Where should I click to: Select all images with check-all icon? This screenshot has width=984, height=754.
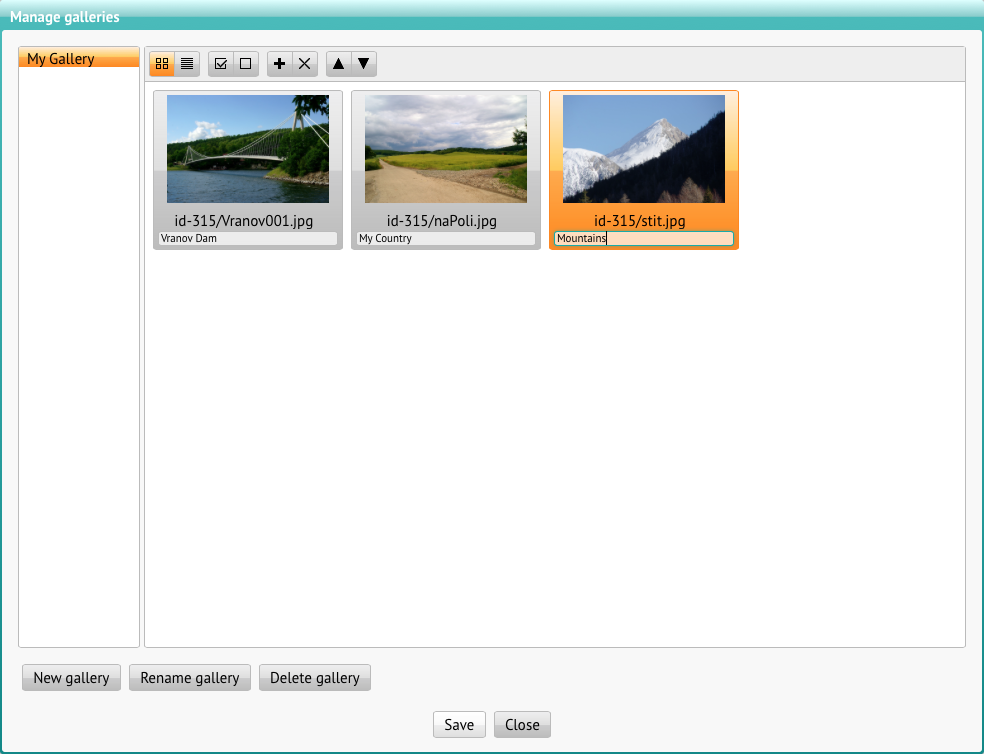(221, 63)
